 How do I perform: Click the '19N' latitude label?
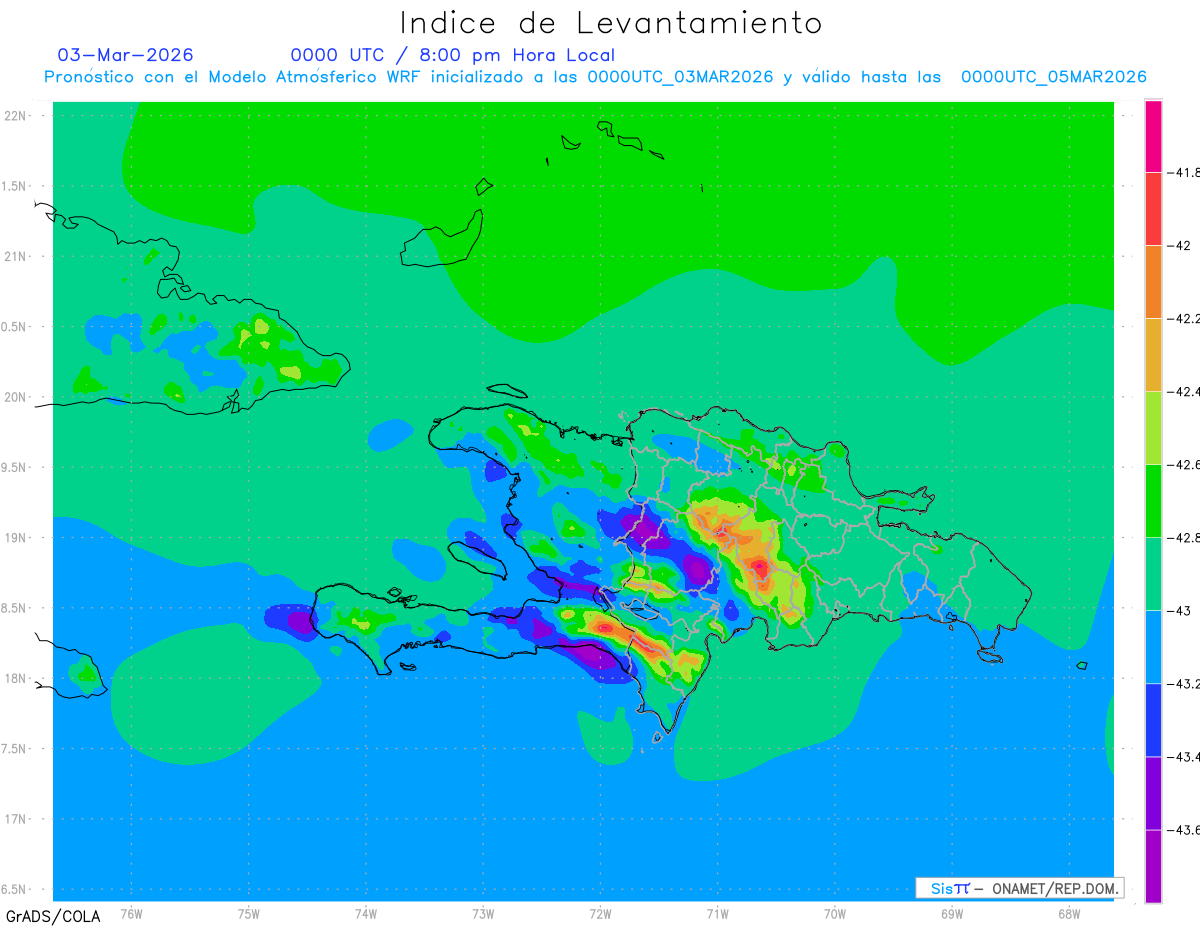(17, 538)
